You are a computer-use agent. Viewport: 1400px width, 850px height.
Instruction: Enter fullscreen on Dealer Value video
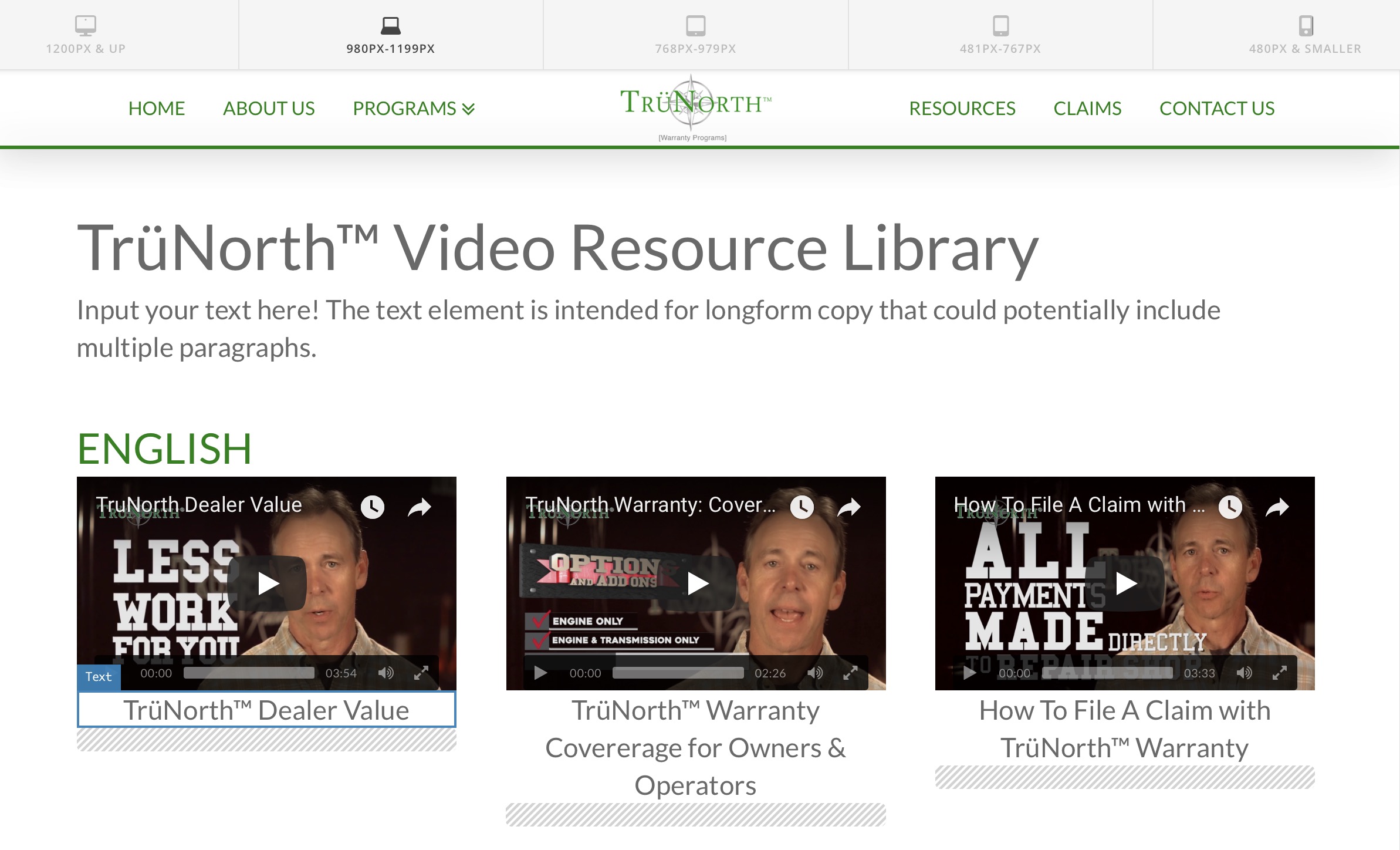(421, 673)
